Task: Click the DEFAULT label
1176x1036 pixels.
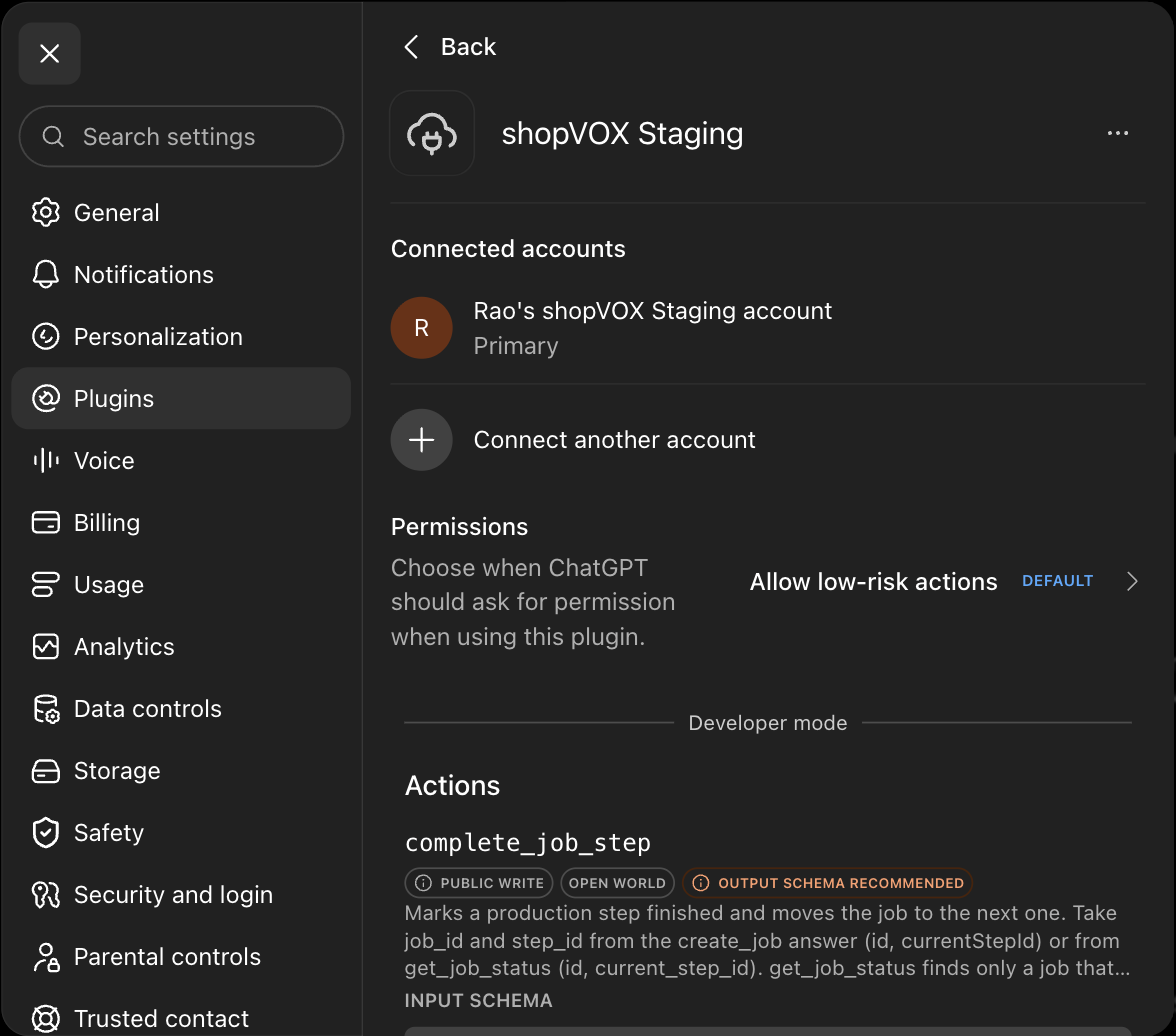Action: pyautogui.click(x=1057, y=581)
